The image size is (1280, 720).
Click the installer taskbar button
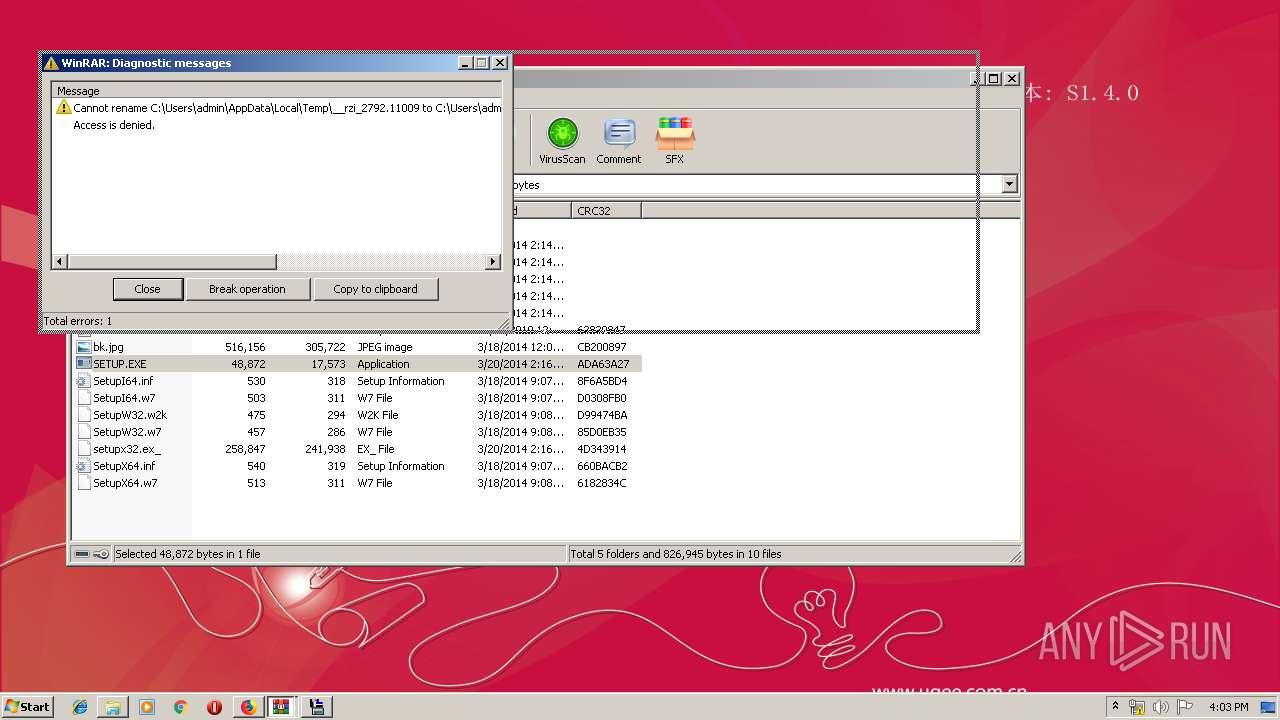pyautogui.click(x=317, y=707)
